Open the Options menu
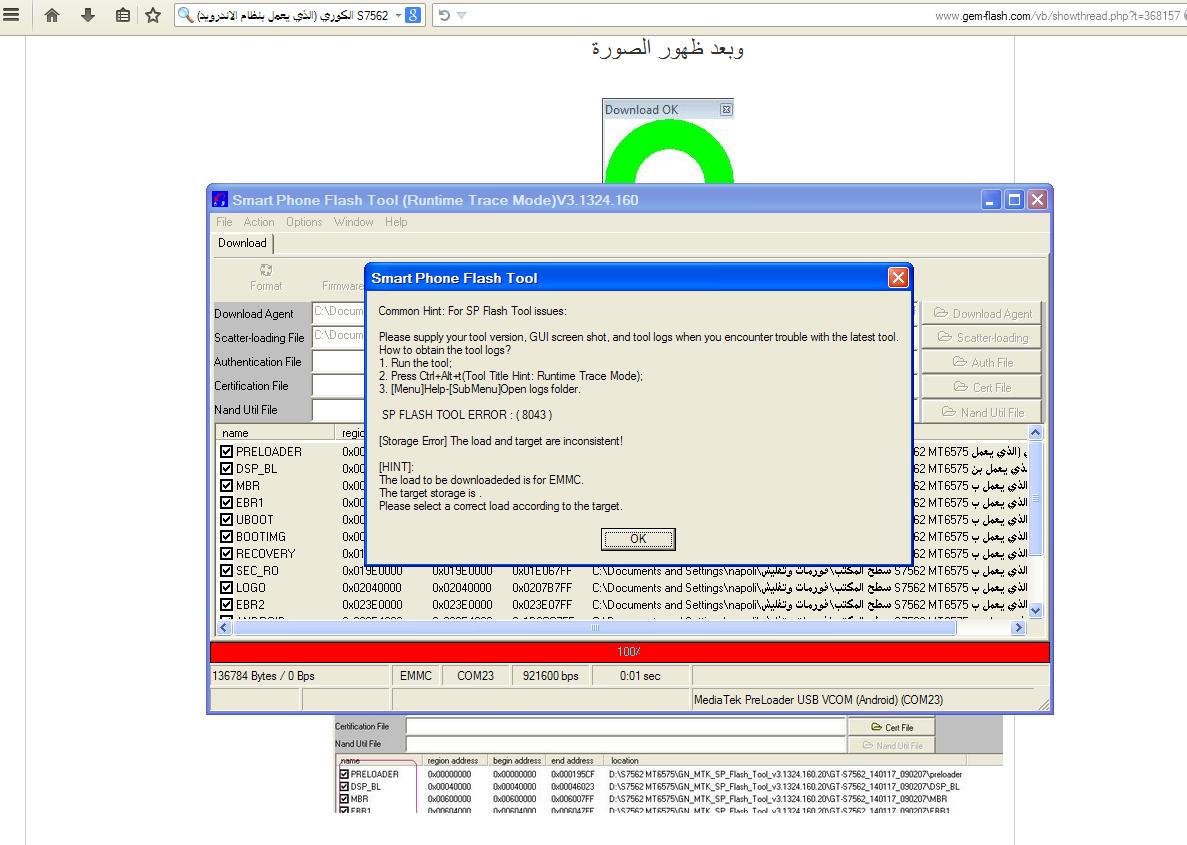Viewport: 1187px width, 845px height. click(304, 222)
